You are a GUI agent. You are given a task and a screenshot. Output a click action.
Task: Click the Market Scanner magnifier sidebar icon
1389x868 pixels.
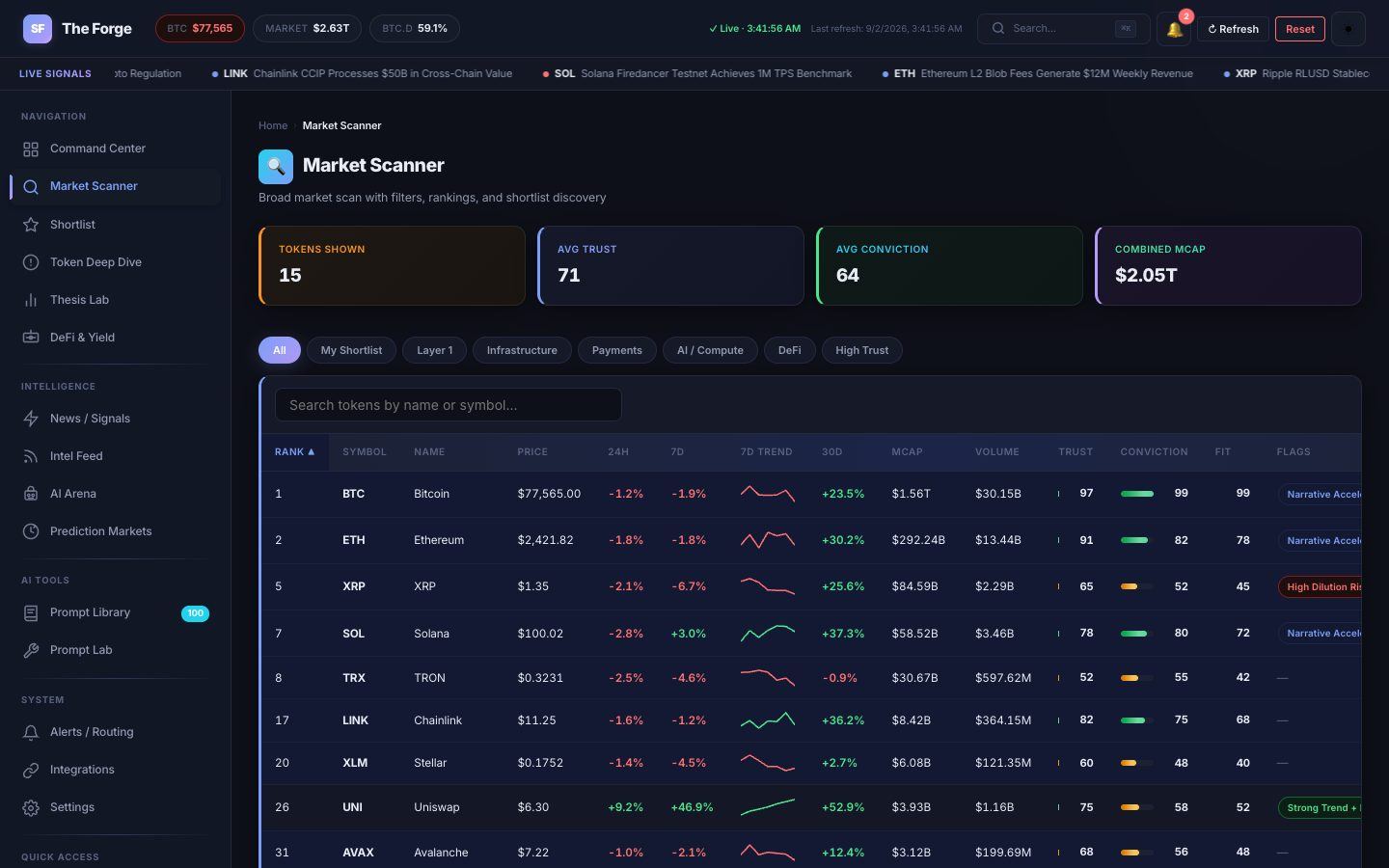[x=31, y=187]
